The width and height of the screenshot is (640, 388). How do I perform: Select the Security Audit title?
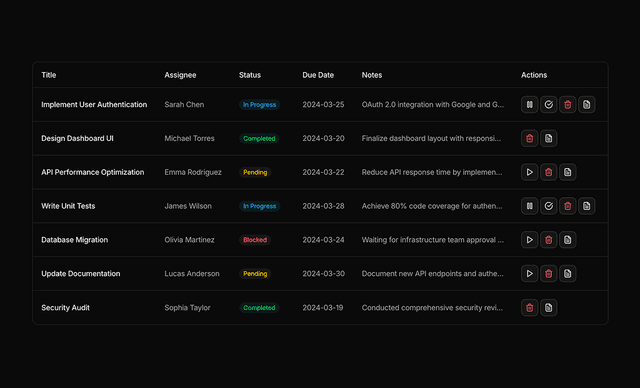pos(65,308)
